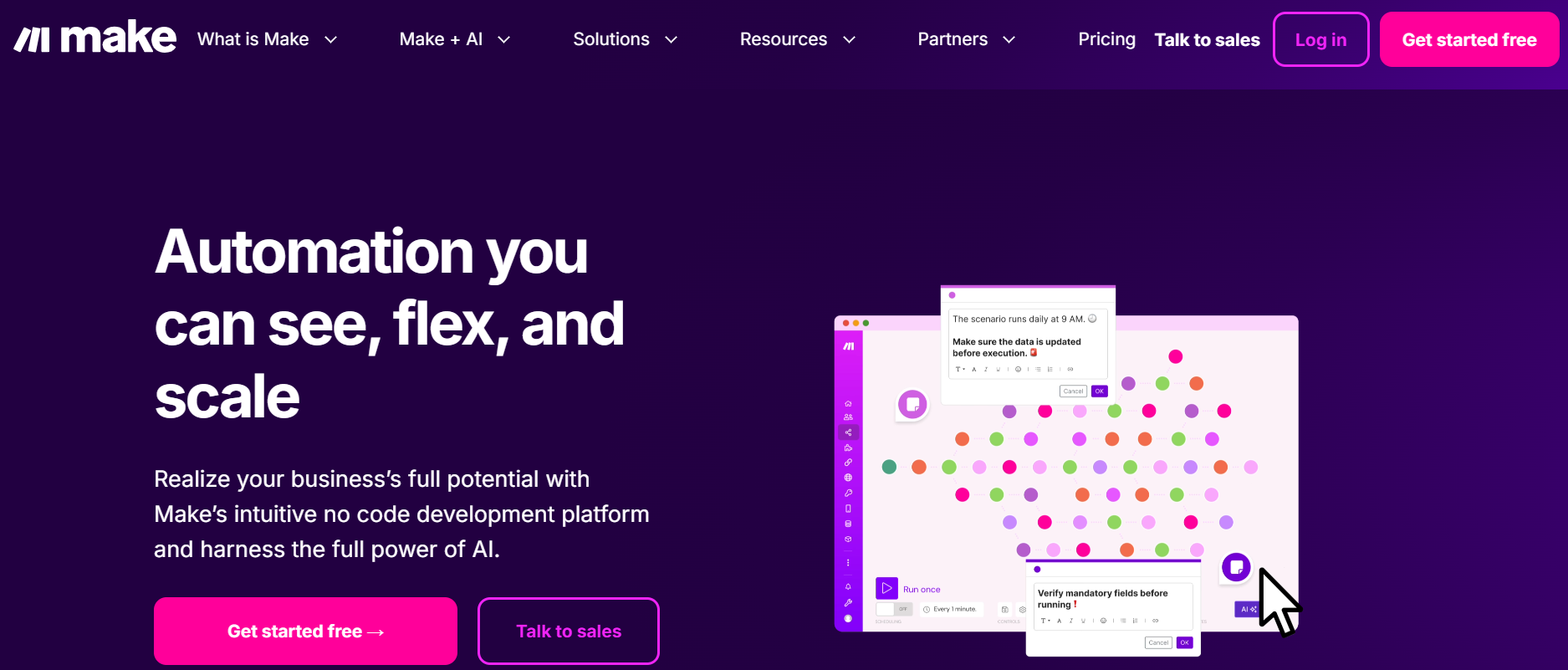Image resolution: width=1568 pixels, height=670 pixels.
Task: Click the headline 'Automation you can see, flex, and scale'
Action: point(390,324)
